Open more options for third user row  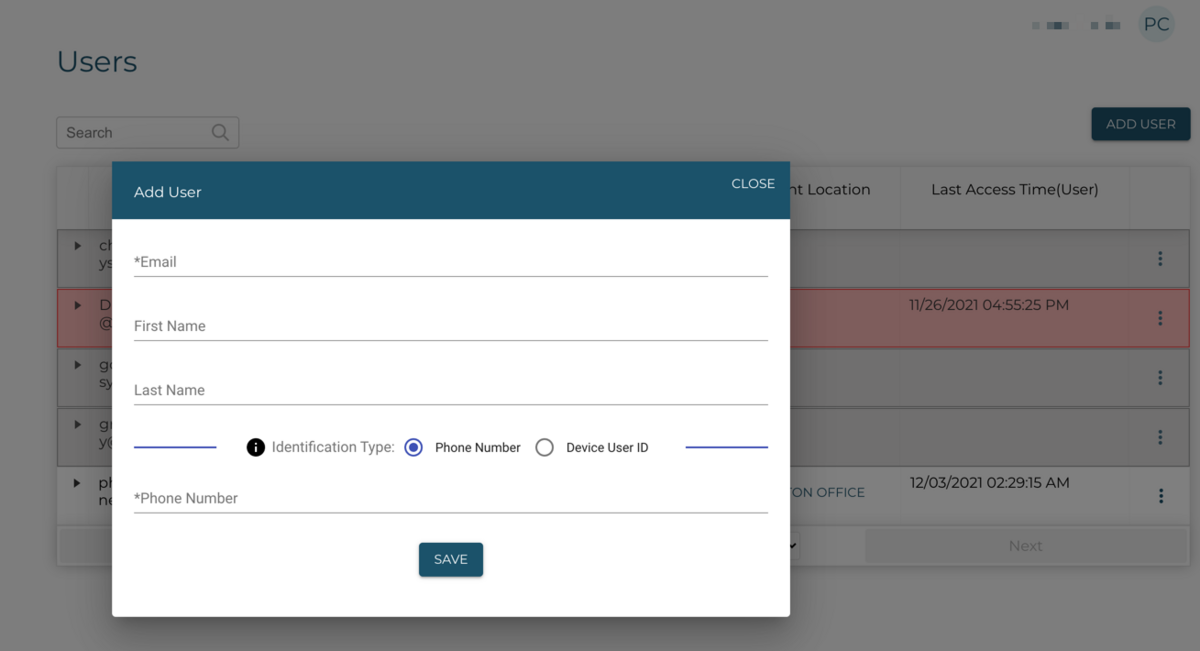tap(1160, 378)
